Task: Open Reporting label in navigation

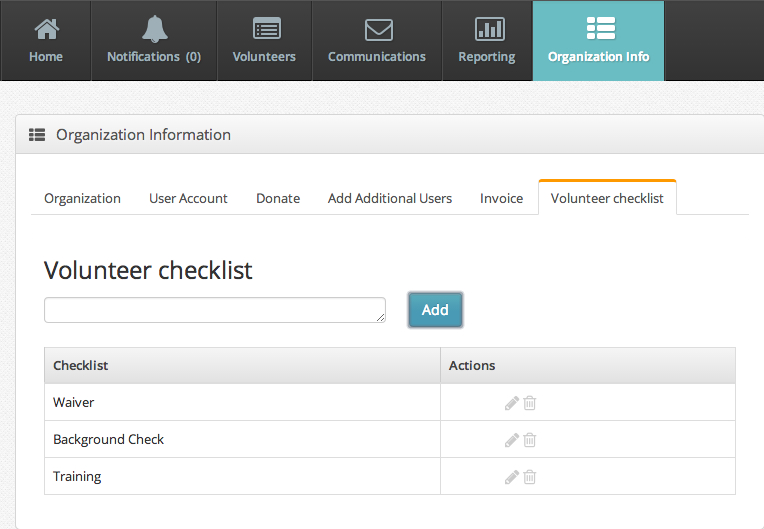Action: point(487,57)
